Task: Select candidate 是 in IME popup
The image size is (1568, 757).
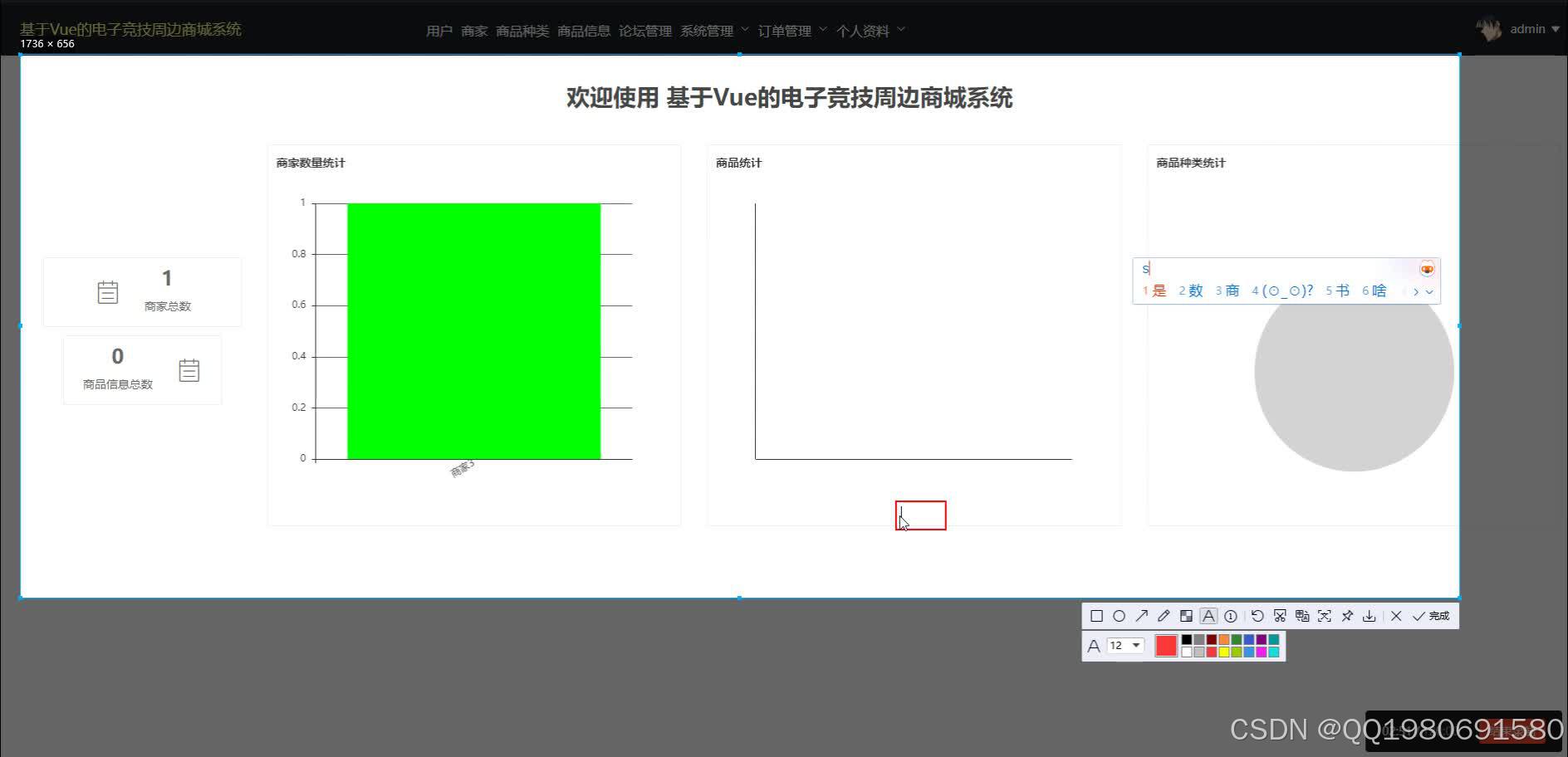Action: 1159,291
